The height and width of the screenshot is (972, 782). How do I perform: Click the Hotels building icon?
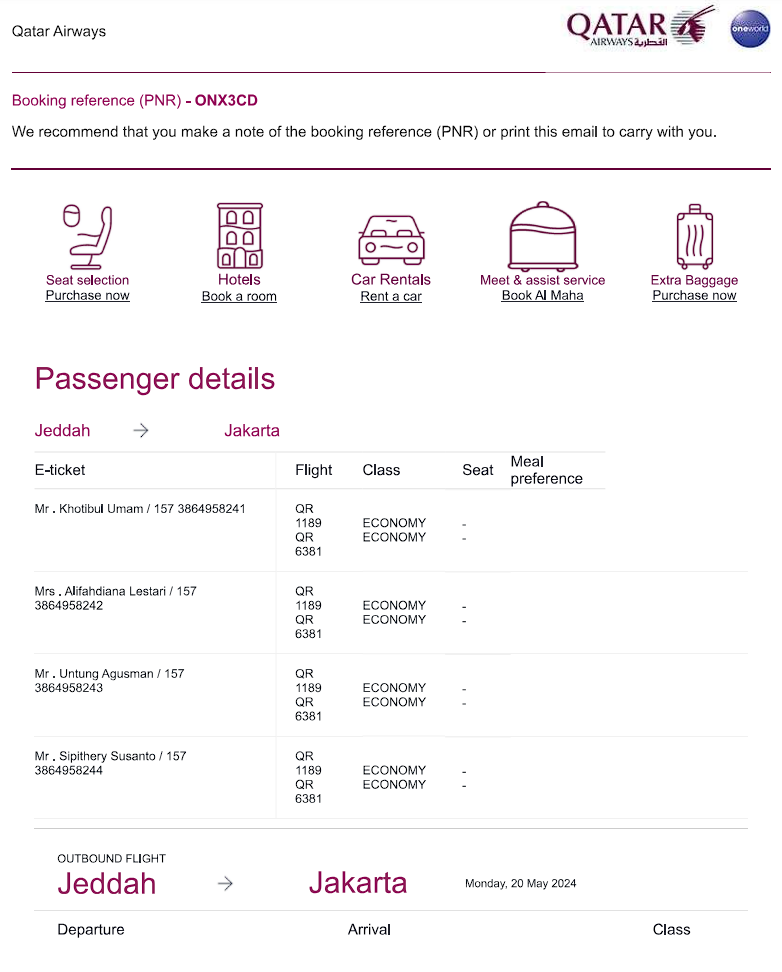(239, 235)
